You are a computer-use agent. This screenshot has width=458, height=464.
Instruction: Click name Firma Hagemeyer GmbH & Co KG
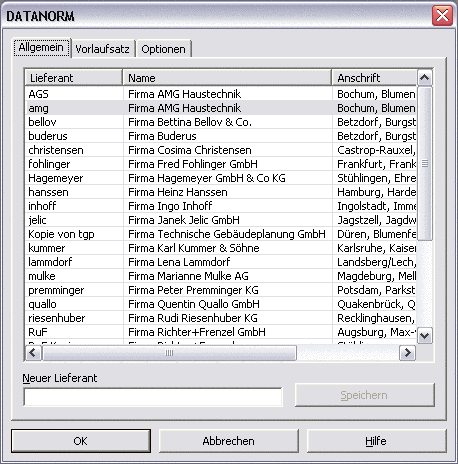click(207, 178)
